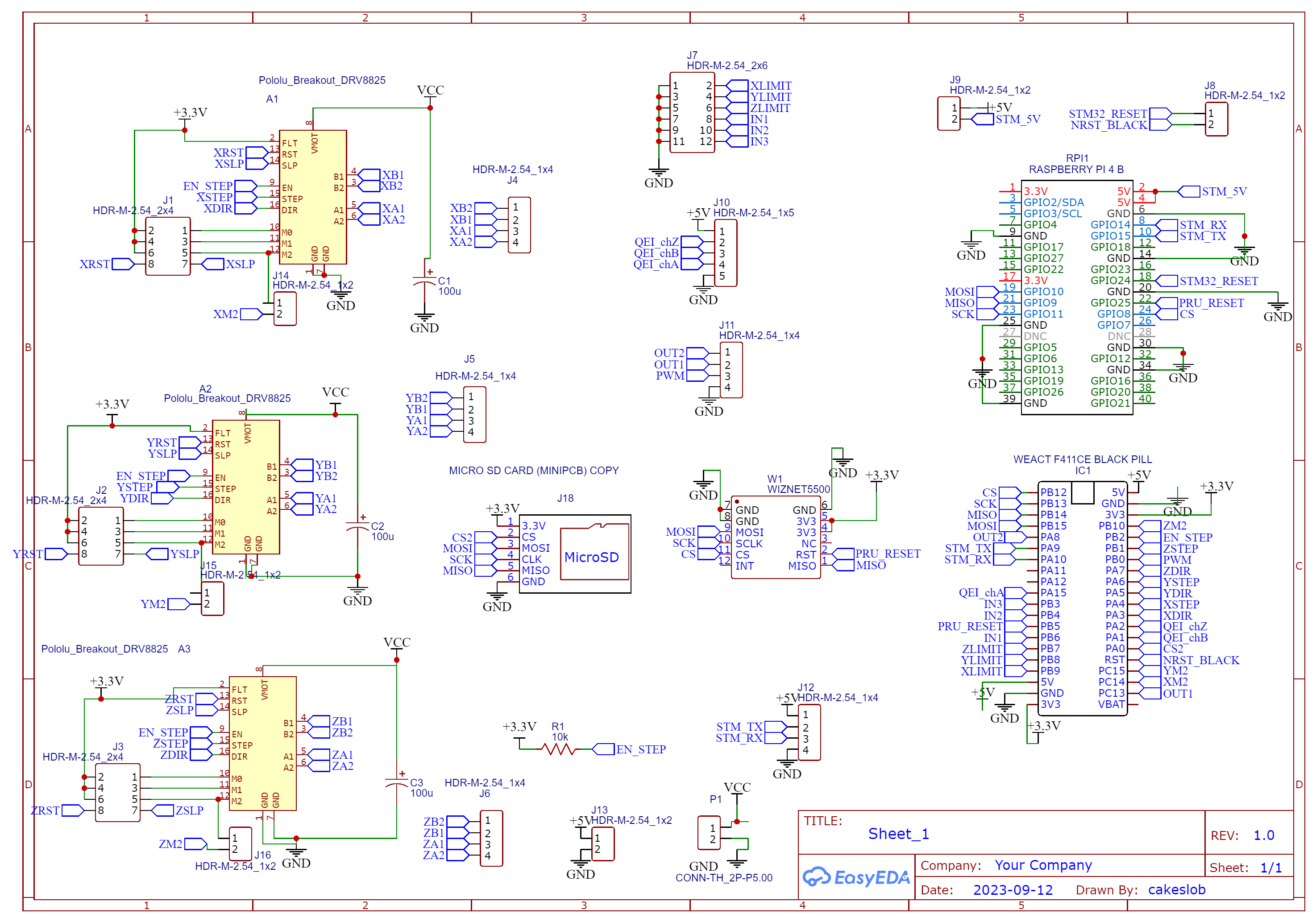Image resolution: width=1316 pixels, height=922 pixels.
Task: Click the +3.3V power symbol left of R1
Action: [519, 732]
